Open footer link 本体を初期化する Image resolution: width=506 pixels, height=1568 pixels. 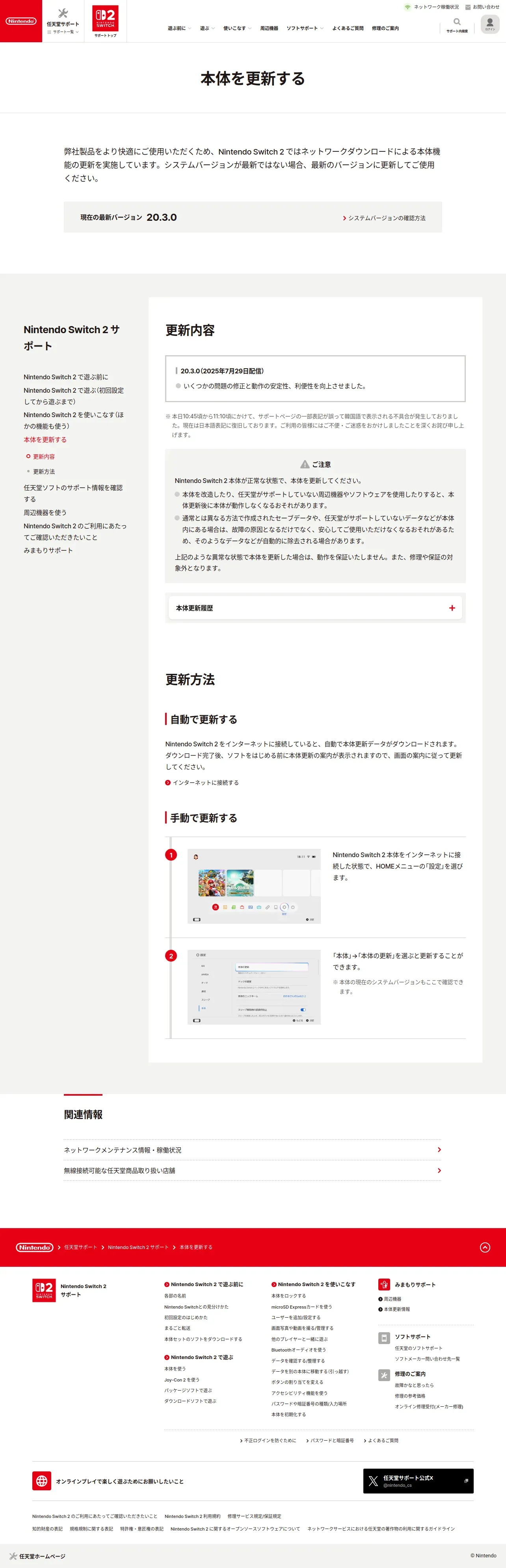click(288, 1415)
